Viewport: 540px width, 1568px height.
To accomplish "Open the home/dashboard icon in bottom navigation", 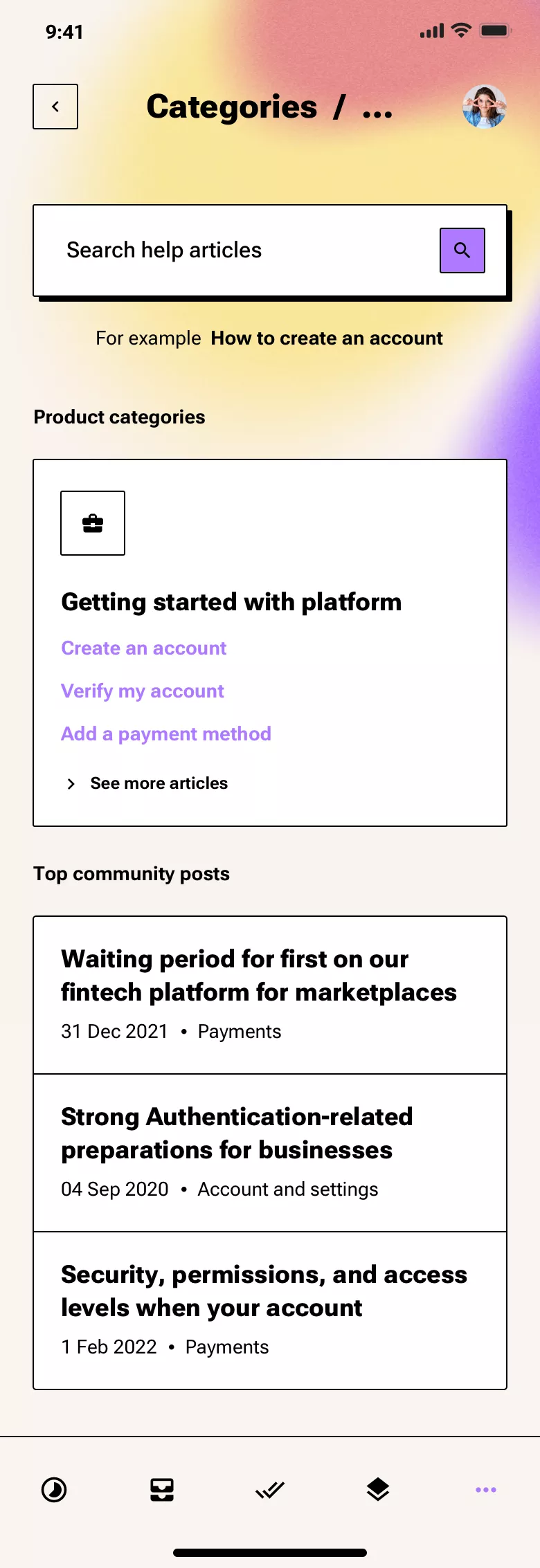I will tap(54, 1490).
